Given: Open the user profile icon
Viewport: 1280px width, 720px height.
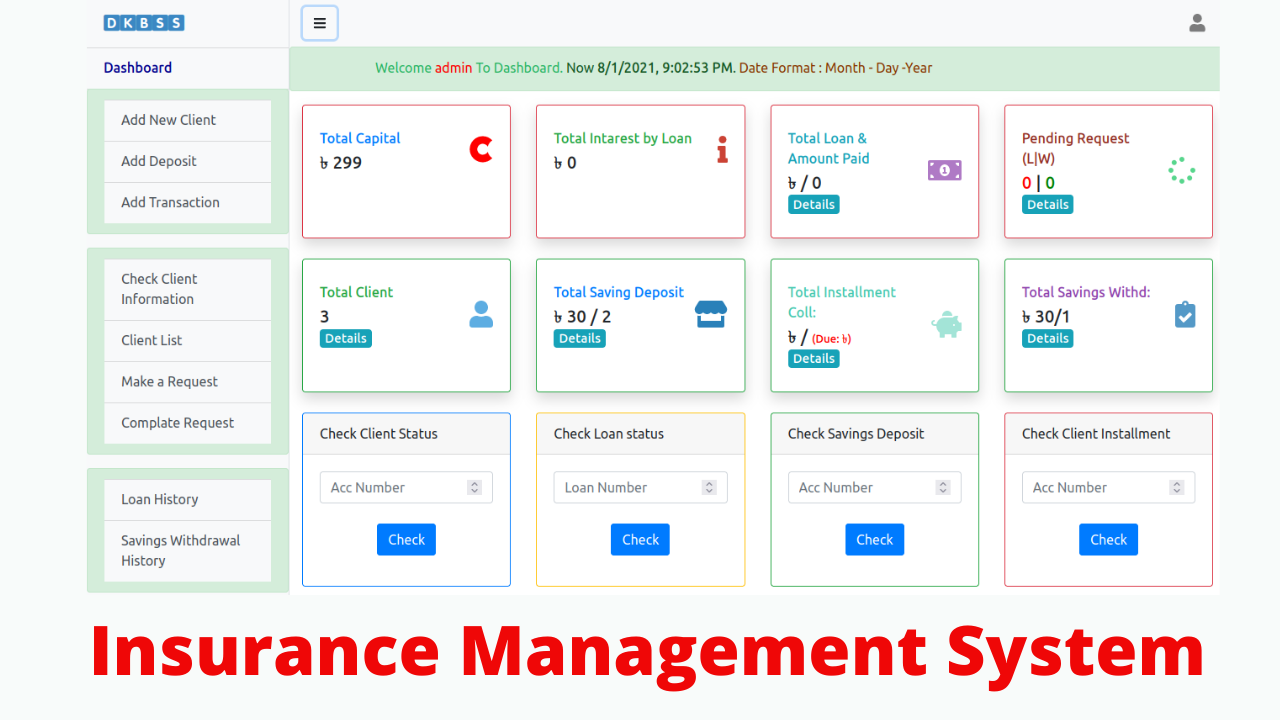Looking at the screenshot, I should [x=1196, y=23].
